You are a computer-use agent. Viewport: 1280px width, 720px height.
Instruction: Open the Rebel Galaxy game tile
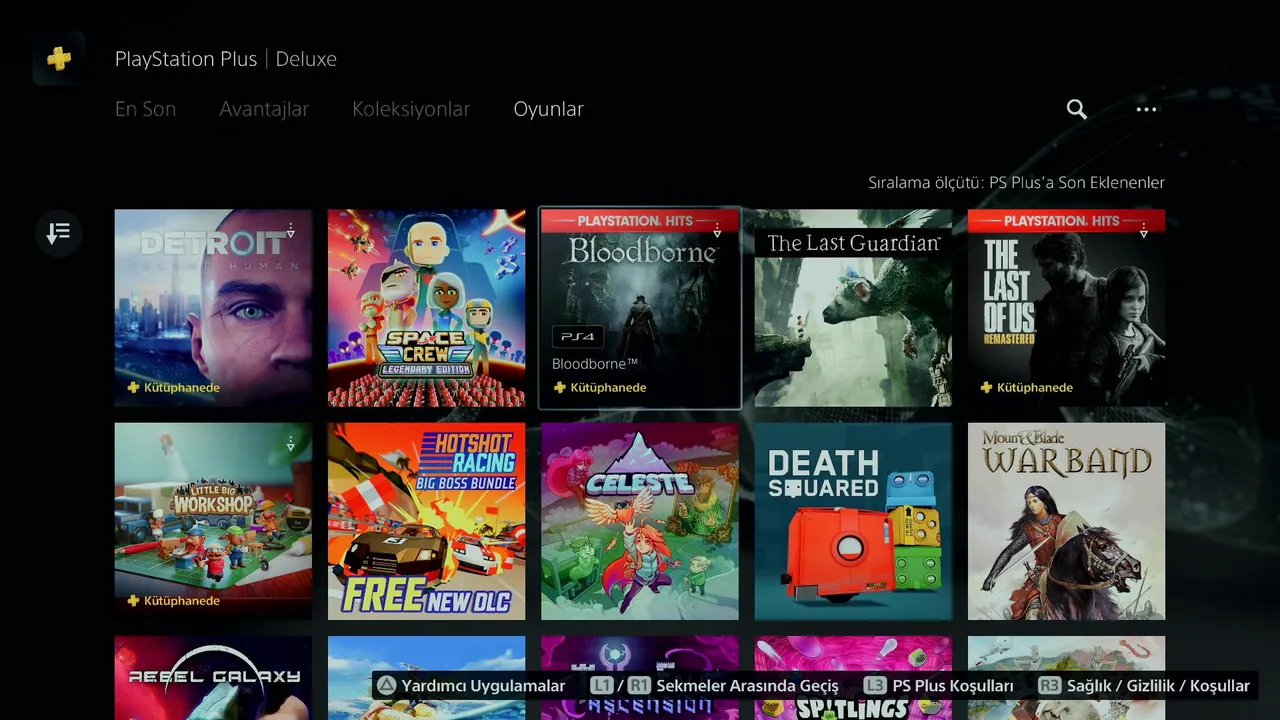(x=213, y=678)
